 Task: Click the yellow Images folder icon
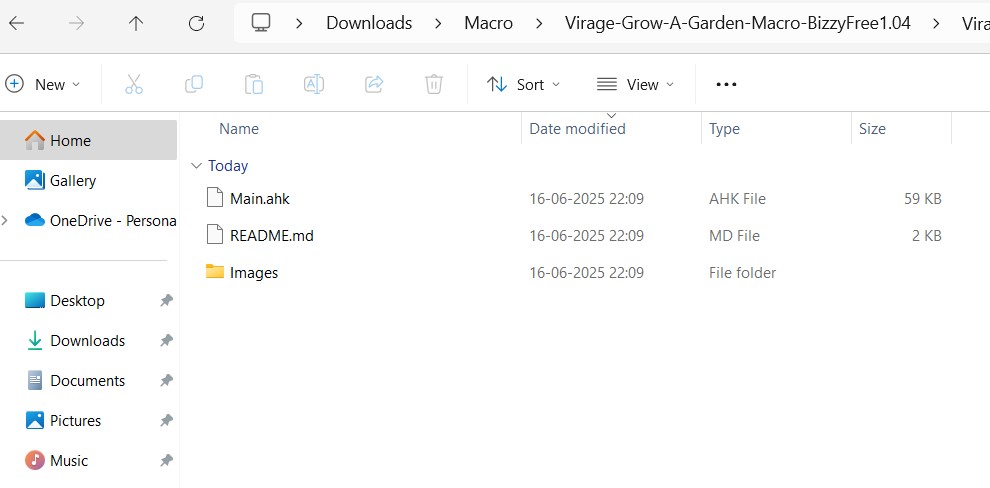(x=215, y=271)
